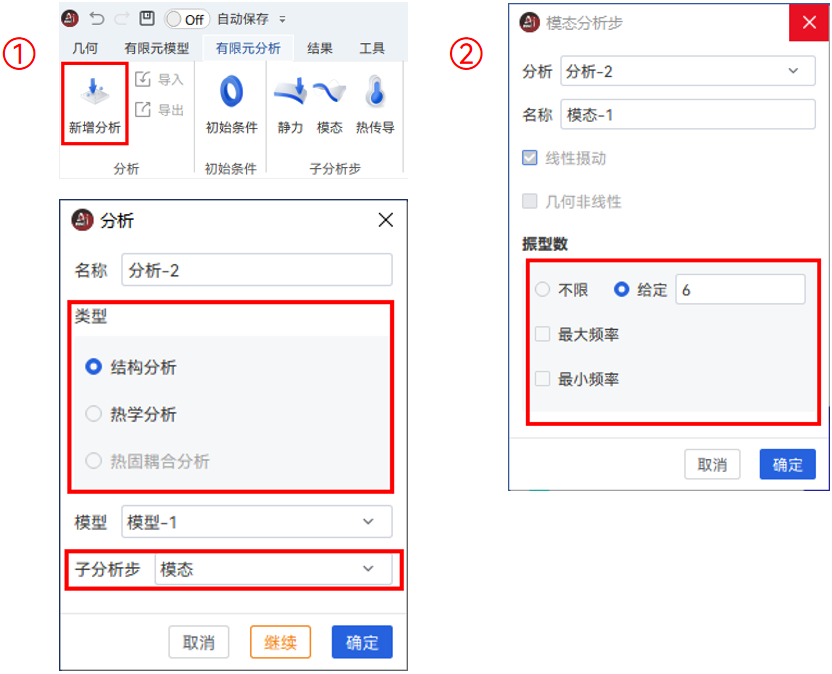Click the 静力 (Static) sub-step icon
Screen dimensions: 832x674
[290, 97]
